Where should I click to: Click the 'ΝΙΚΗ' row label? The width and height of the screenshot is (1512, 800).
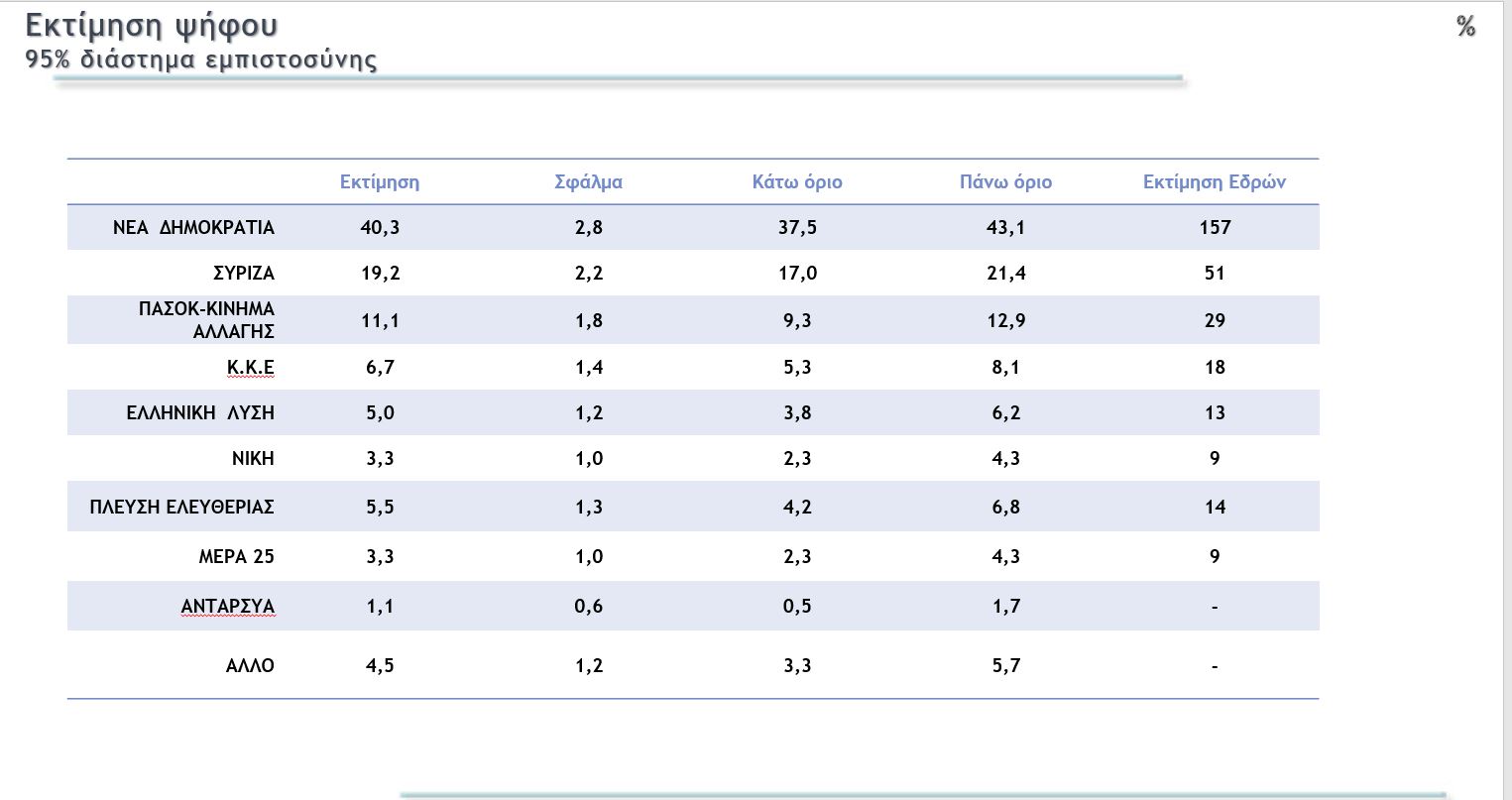tap(253, 459)
